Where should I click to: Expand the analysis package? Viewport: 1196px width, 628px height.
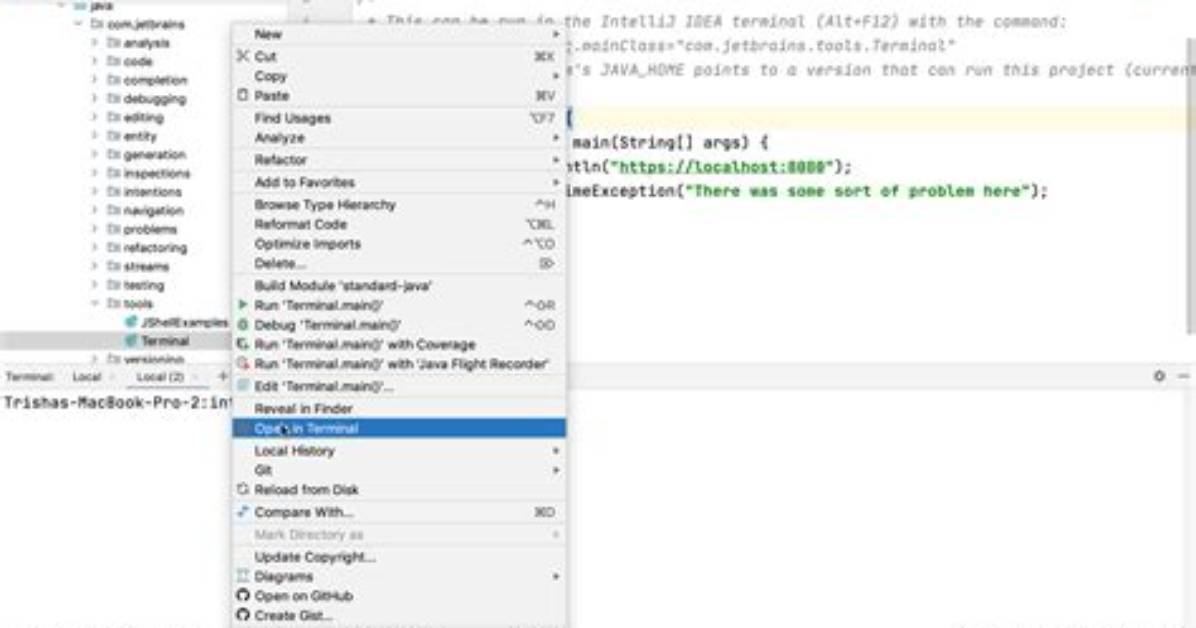coord(95,43)
